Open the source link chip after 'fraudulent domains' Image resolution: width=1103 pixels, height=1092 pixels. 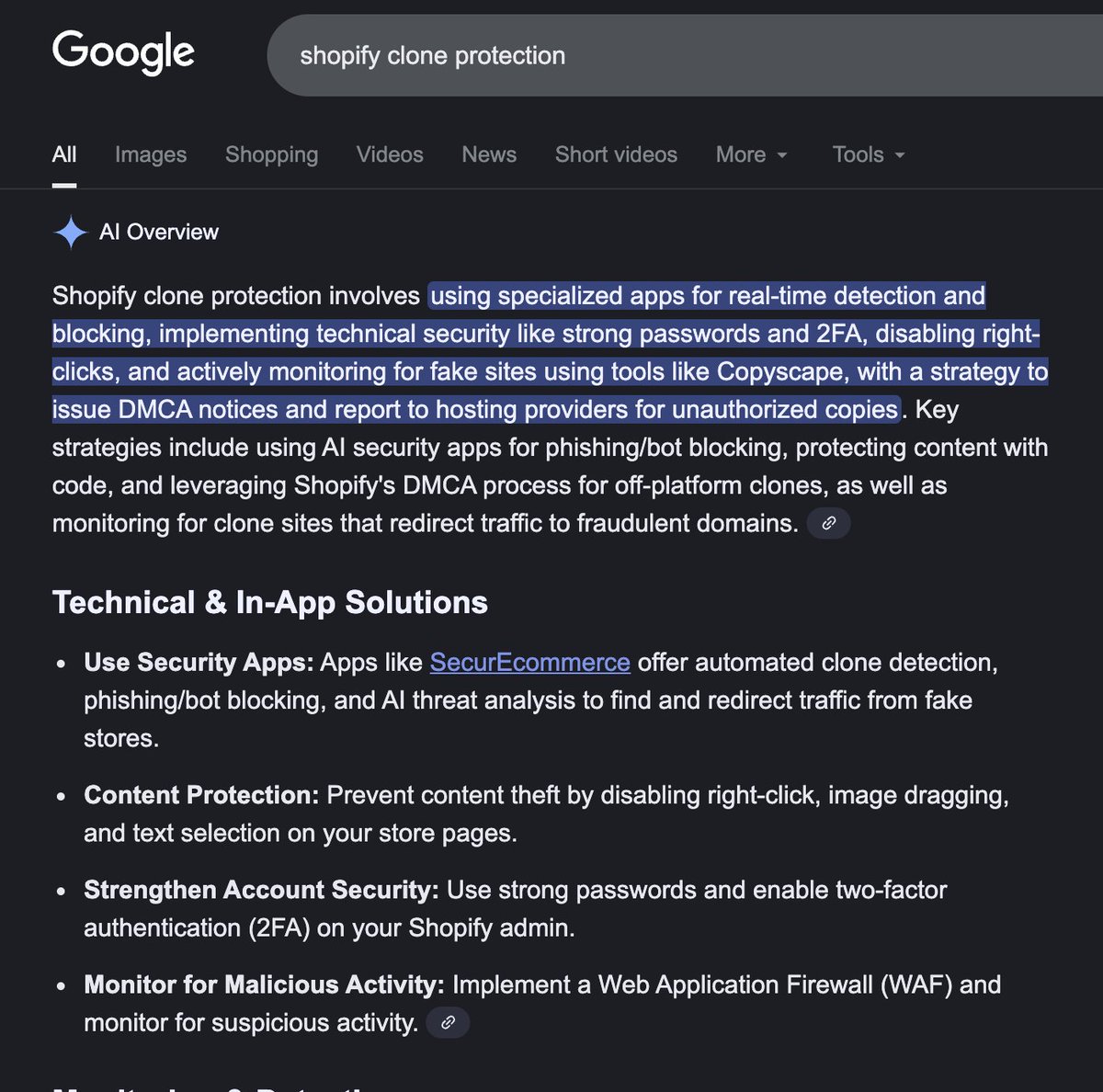[828, 523]
